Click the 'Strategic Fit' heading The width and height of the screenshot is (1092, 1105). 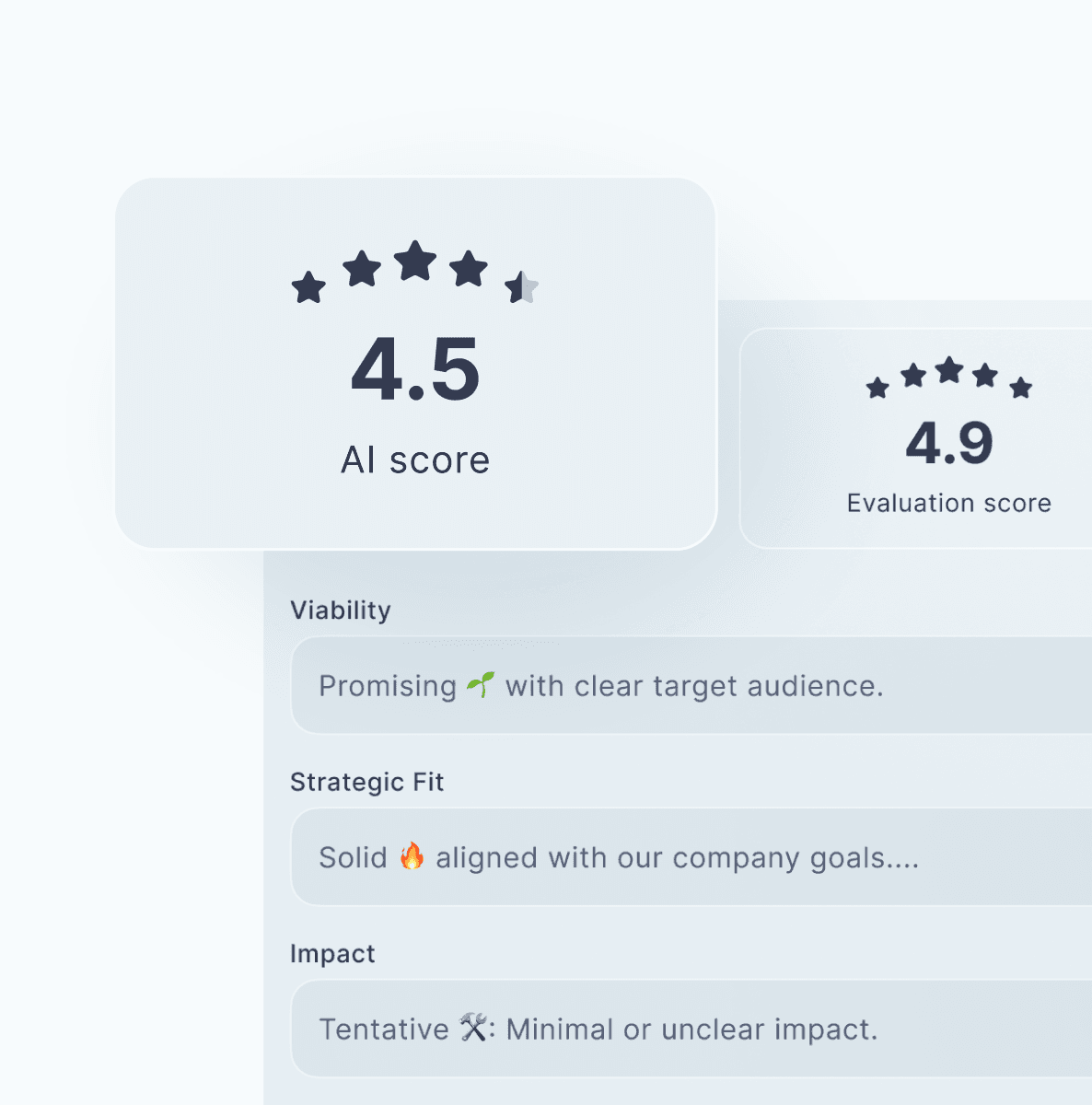pyautogui.click(x=366, y=782)
